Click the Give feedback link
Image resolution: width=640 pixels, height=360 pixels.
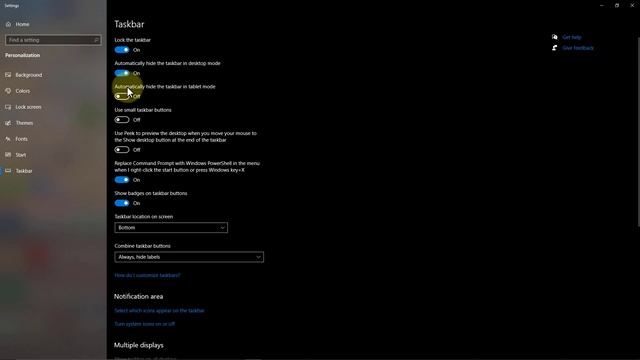(578, 48)
